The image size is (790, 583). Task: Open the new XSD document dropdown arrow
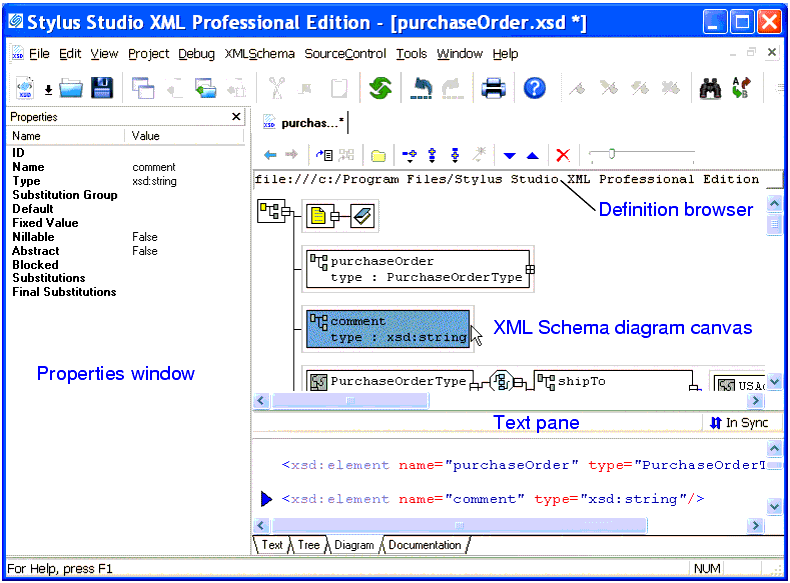47,89
